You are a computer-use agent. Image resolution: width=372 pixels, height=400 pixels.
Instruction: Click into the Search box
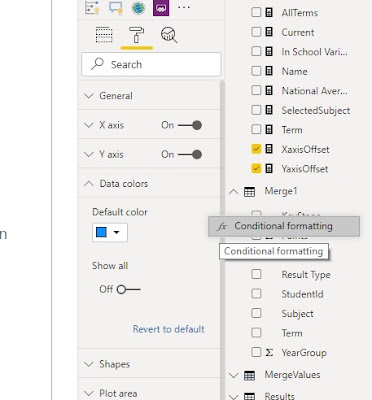click(151, 64)
